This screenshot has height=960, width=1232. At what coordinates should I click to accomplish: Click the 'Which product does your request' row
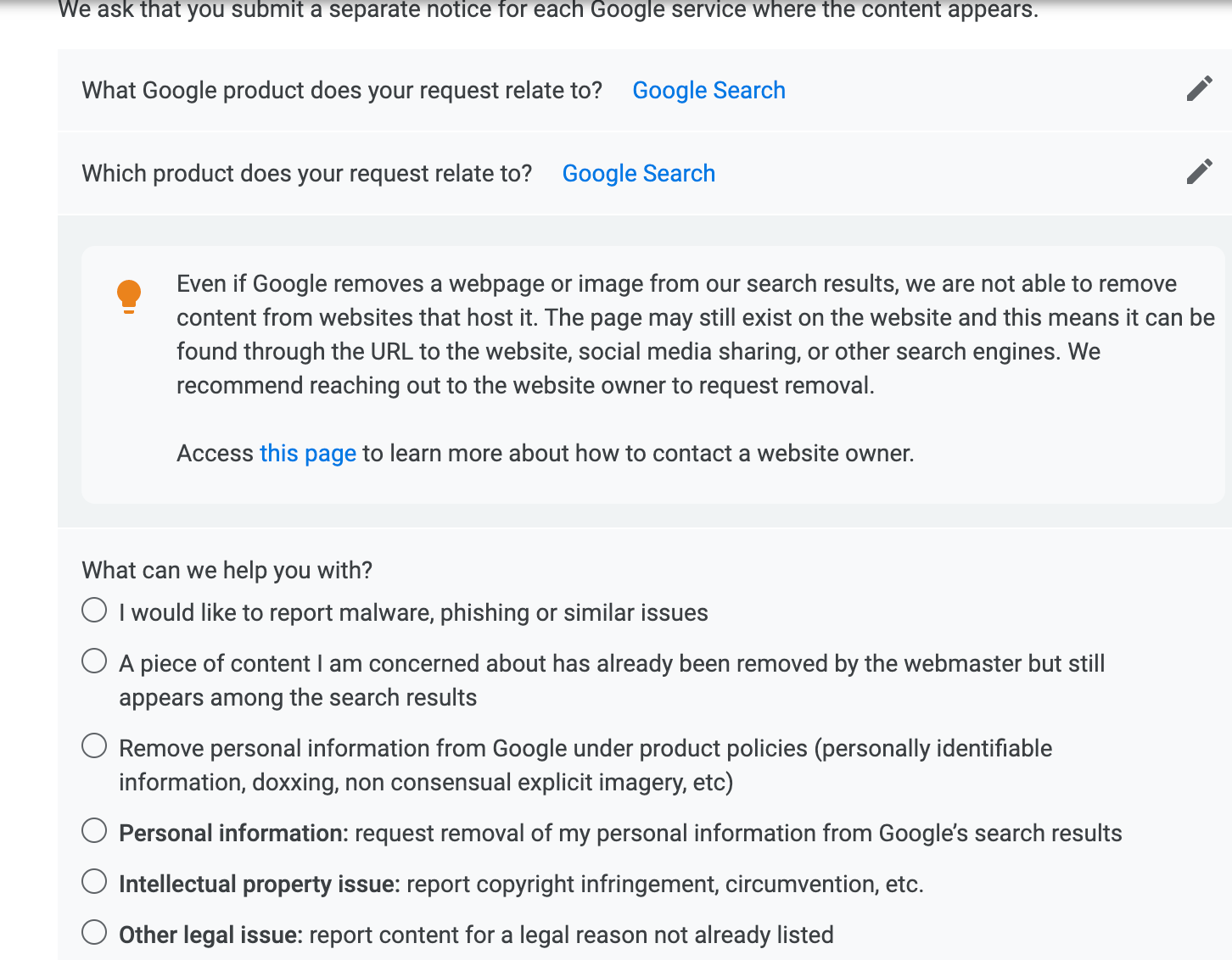coord(645,173)
